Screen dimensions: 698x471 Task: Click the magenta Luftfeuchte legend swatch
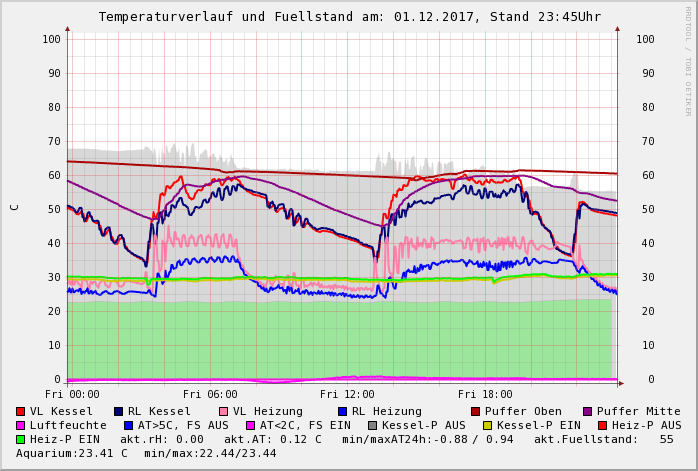21,425
